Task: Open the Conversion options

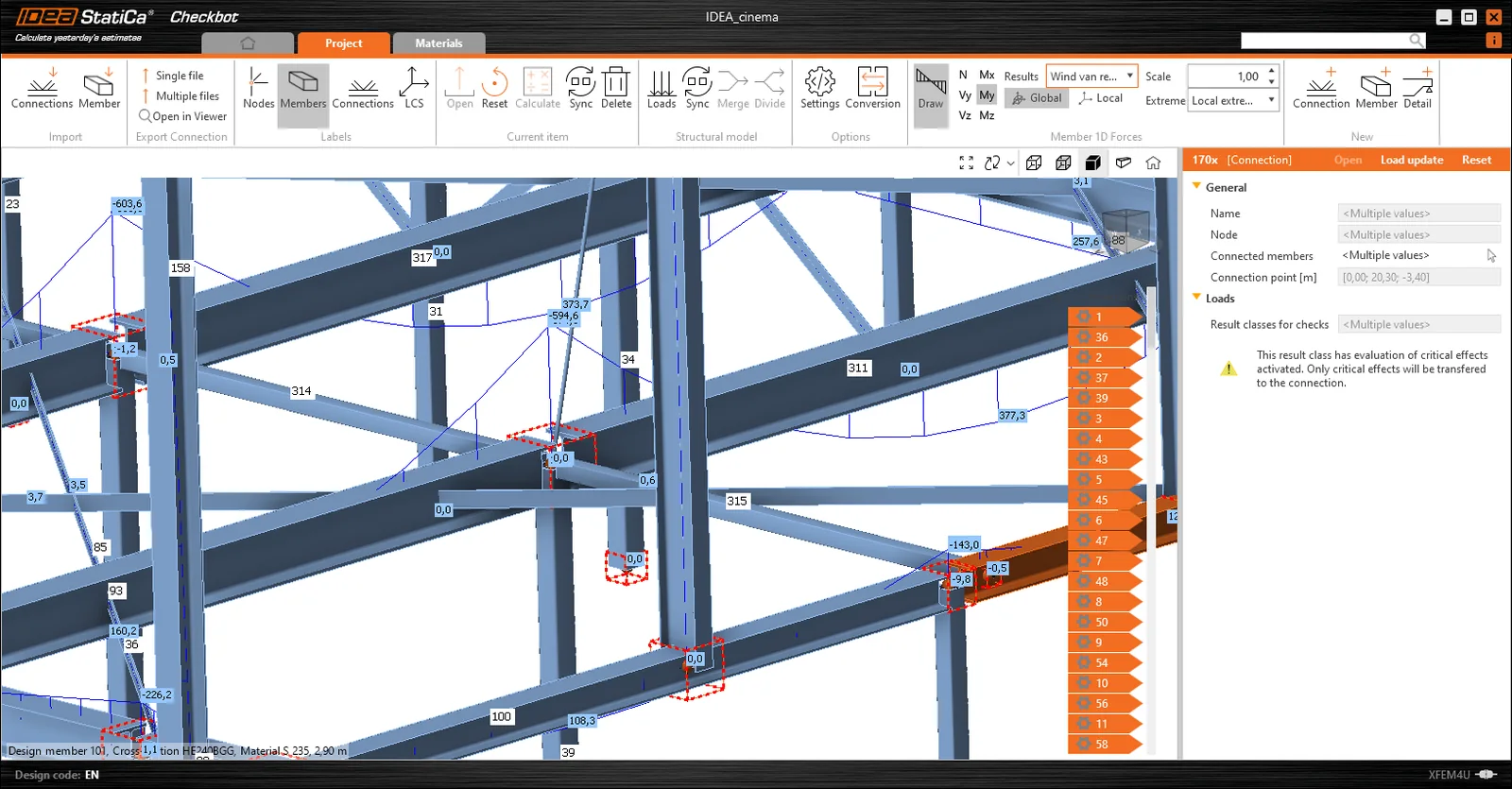Action: point(872,88)
